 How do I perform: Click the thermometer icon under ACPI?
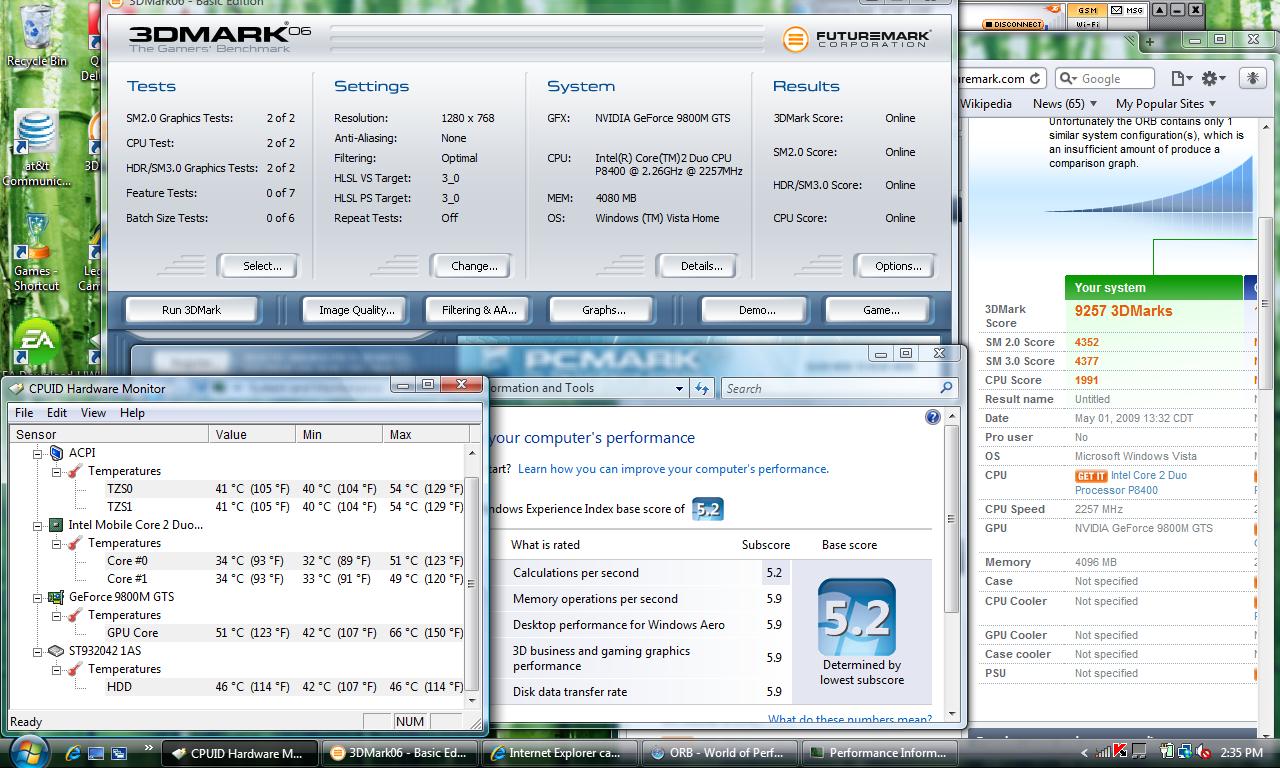coord(75,471)
